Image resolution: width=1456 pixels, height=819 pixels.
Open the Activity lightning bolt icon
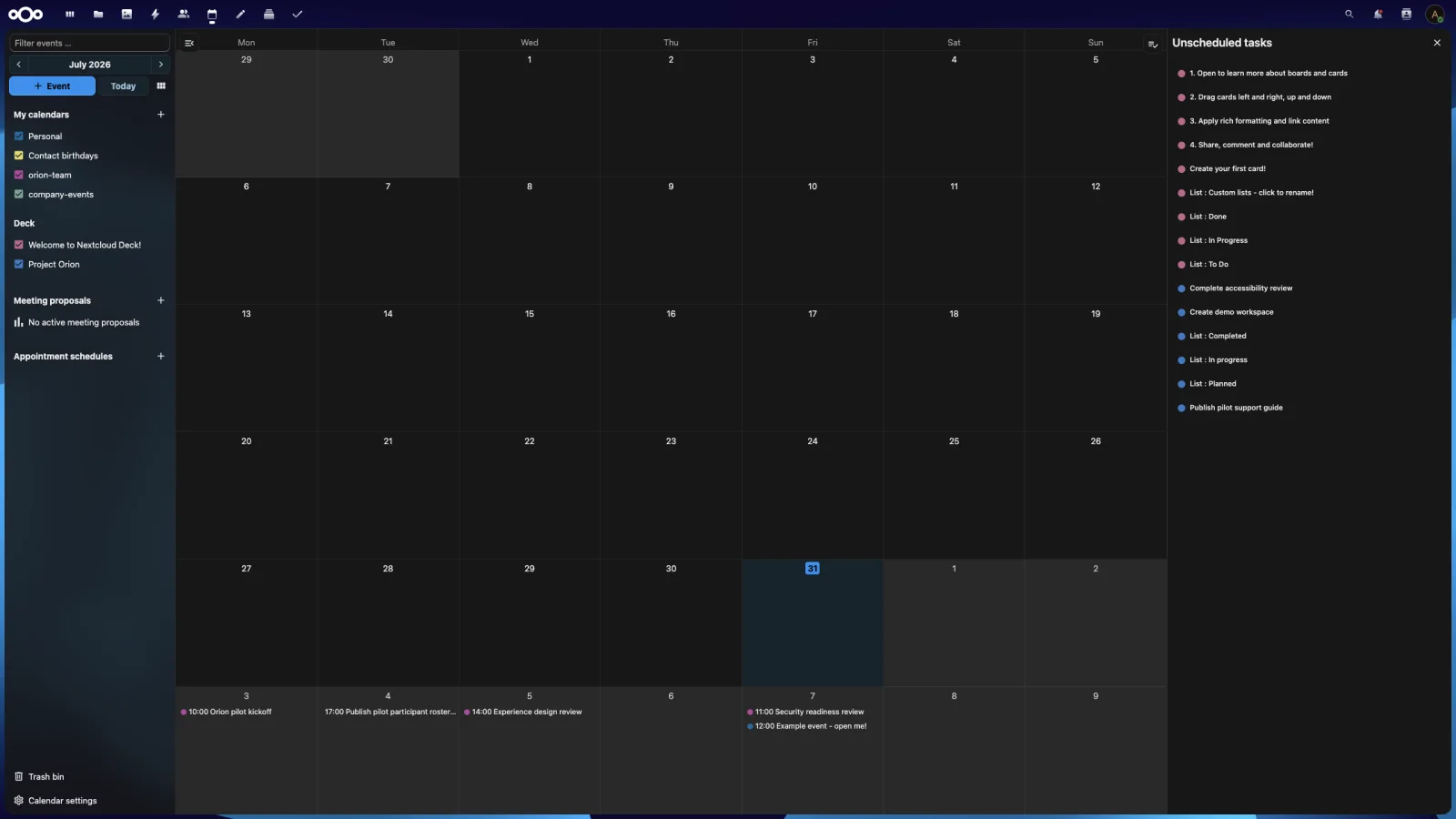coord(156,14)
